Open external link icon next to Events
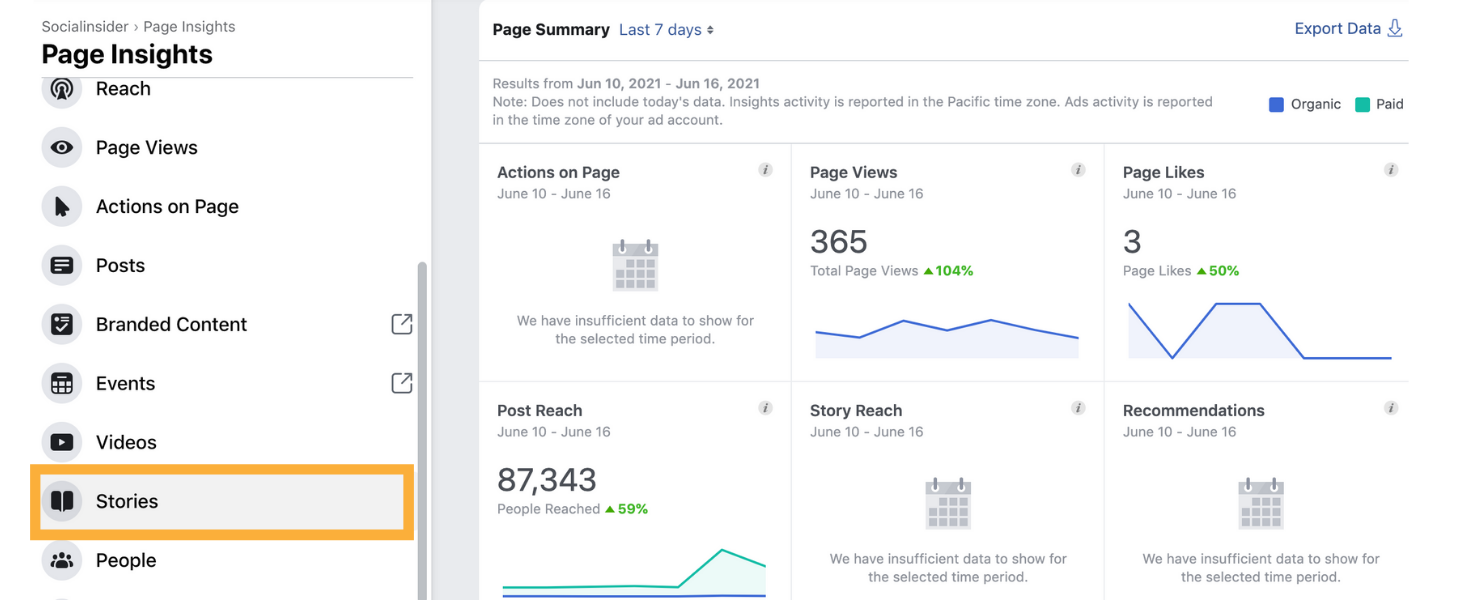 (401, 383)
